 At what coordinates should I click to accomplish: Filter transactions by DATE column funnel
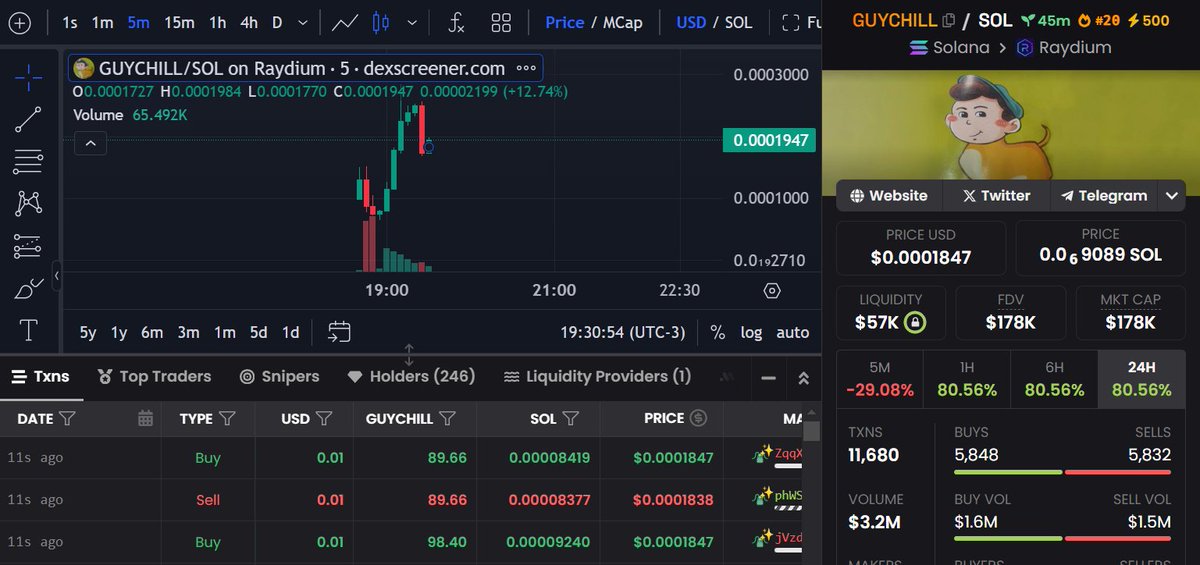(x=67, y=418)
